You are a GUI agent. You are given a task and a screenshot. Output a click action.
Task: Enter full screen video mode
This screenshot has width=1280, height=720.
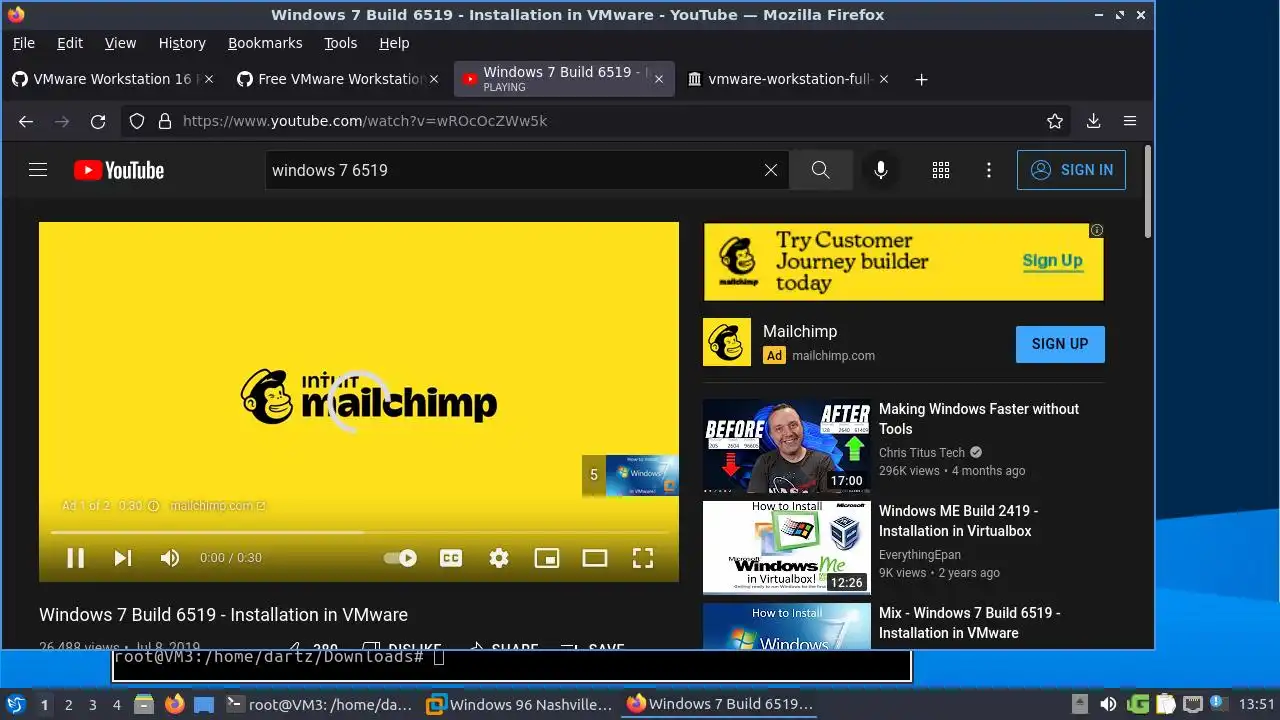[643, 558]
